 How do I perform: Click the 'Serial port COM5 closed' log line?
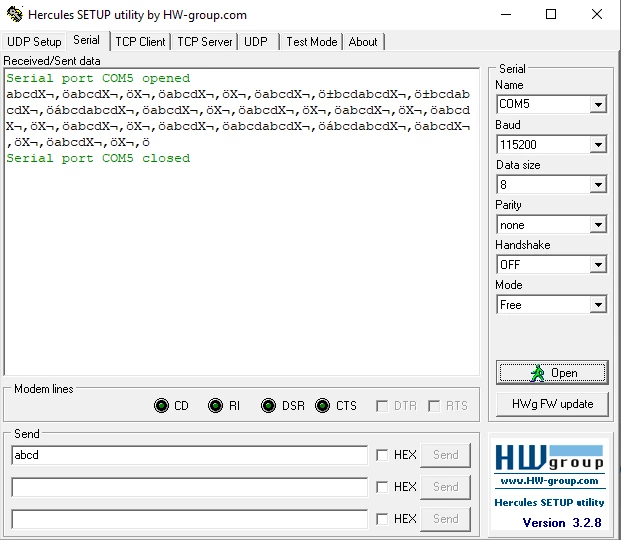98,158
